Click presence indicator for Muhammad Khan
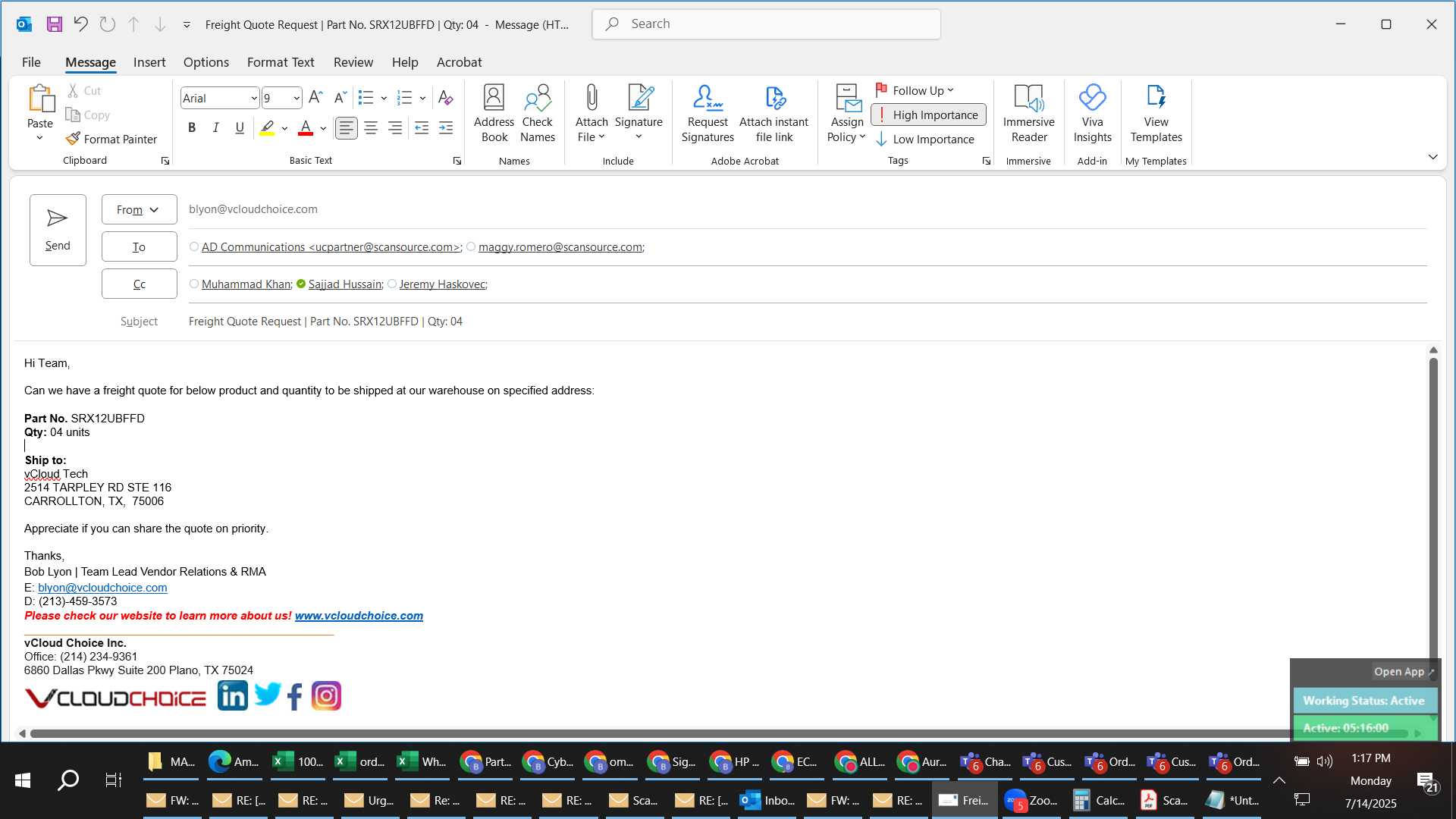The image size is (1456, 819). click(194, 284)
